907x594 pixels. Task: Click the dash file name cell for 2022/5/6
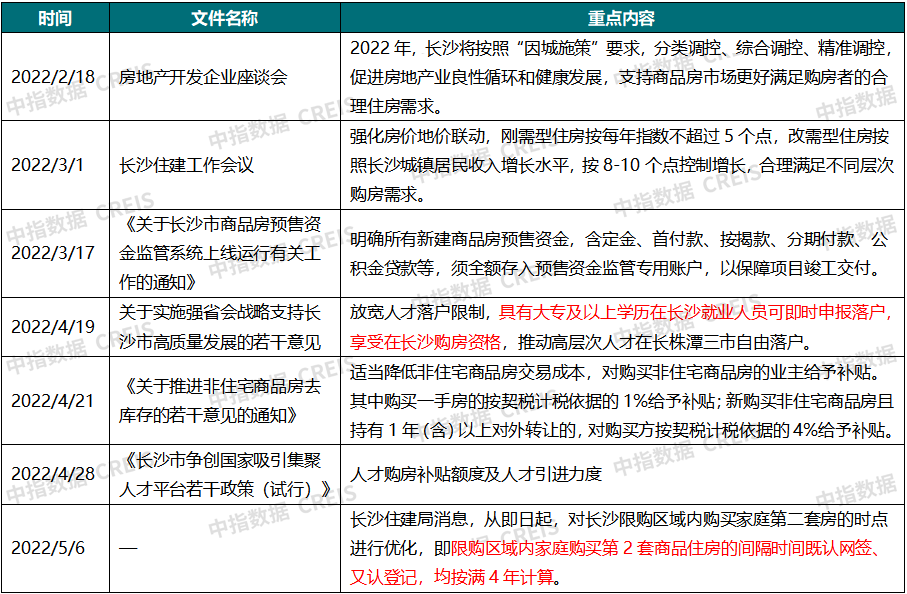(128, 548)
